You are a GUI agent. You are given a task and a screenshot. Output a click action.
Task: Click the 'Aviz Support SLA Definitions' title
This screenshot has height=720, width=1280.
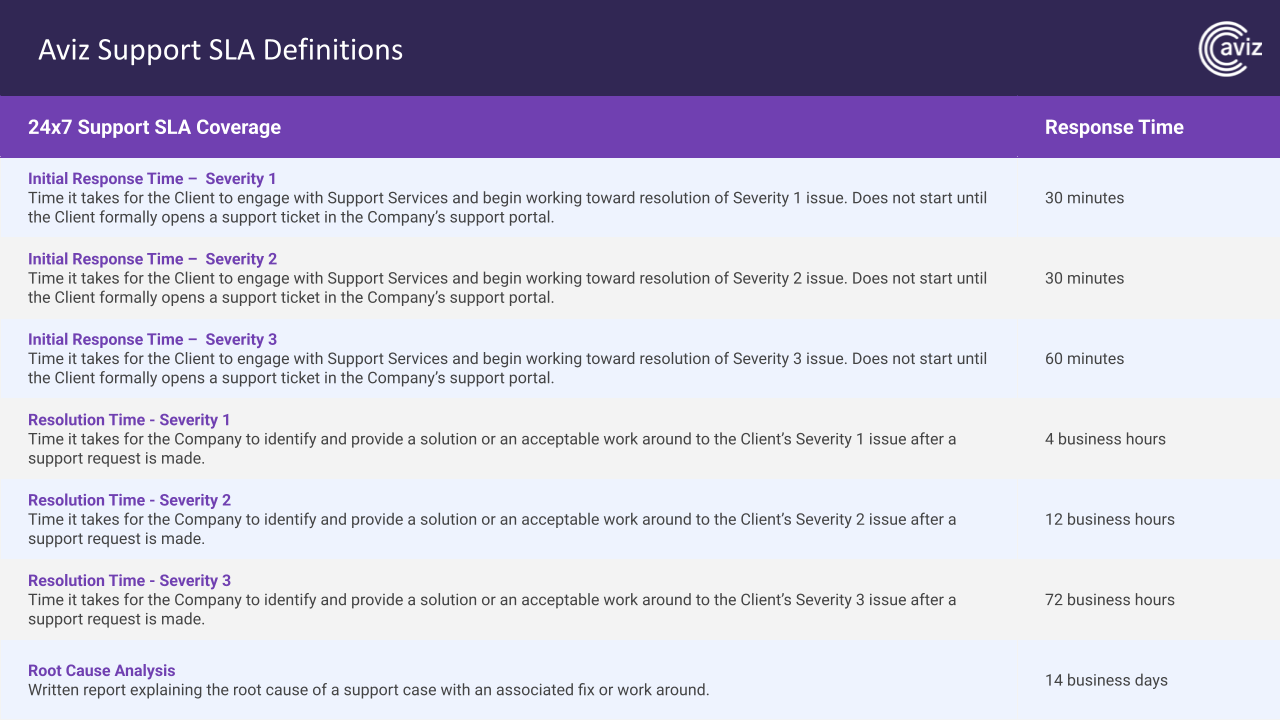click(221, 50)
